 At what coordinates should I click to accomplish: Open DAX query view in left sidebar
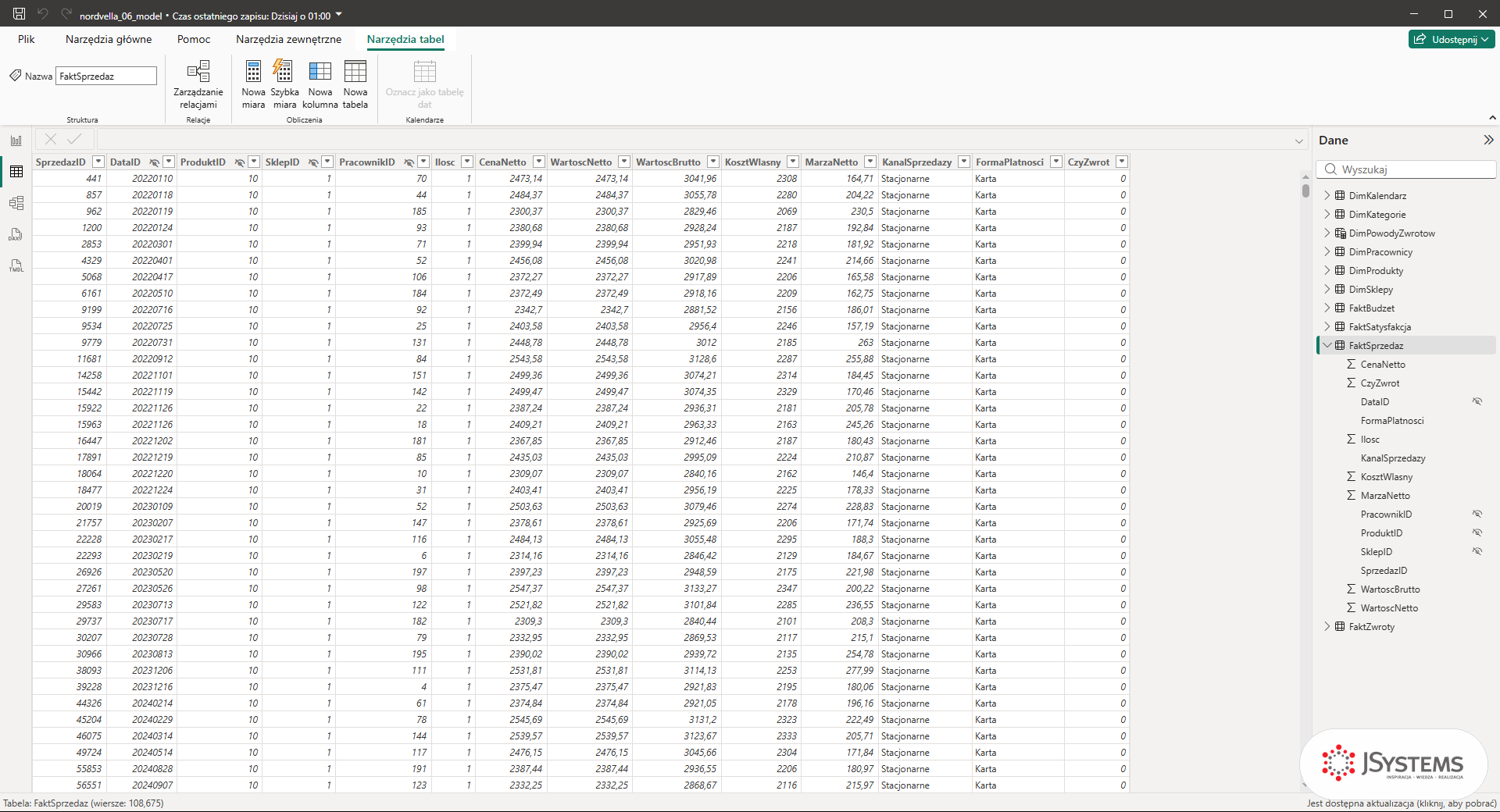click(16, 234)
